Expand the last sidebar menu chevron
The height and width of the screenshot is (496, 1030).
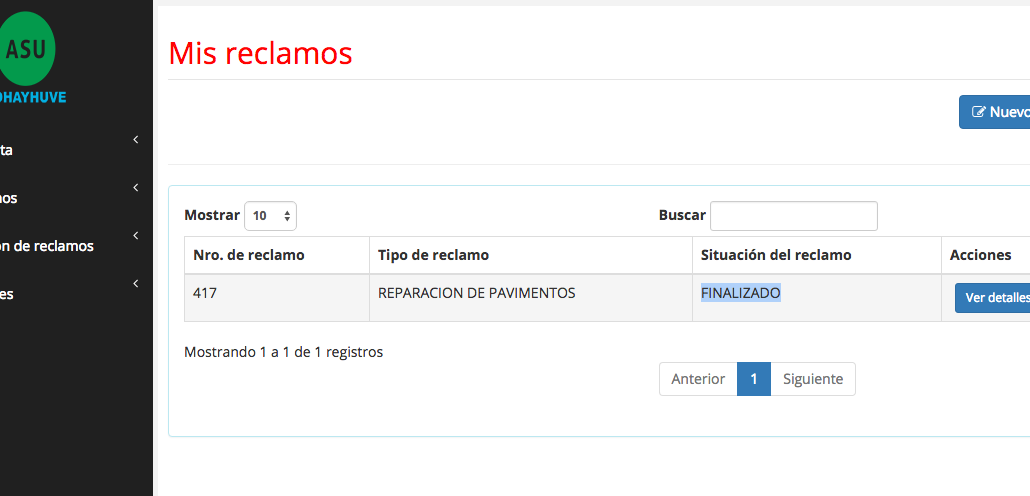click(x=135, y=284)
